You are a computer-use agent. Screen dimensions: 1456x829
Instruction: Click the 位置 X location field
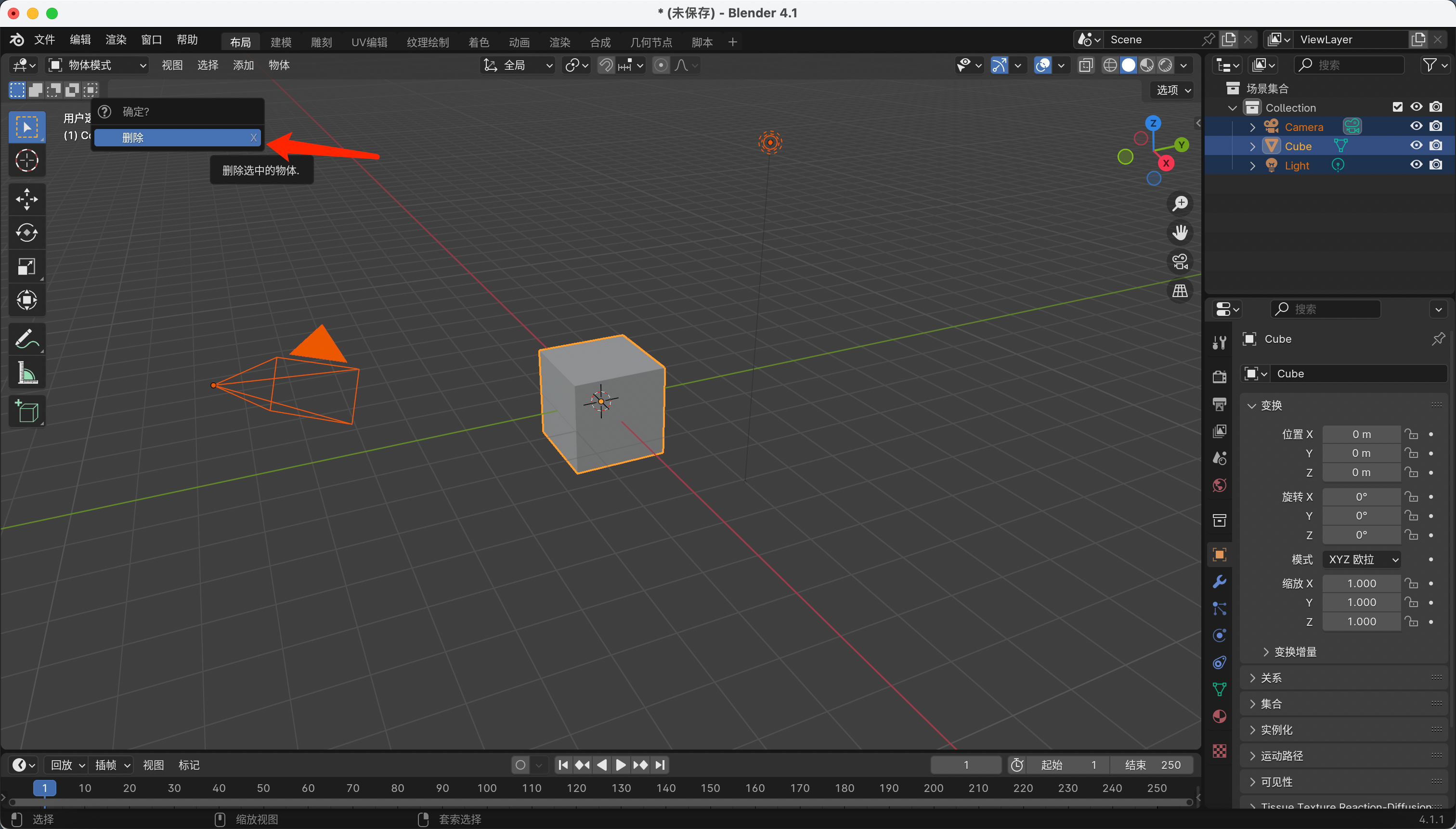1361,434
